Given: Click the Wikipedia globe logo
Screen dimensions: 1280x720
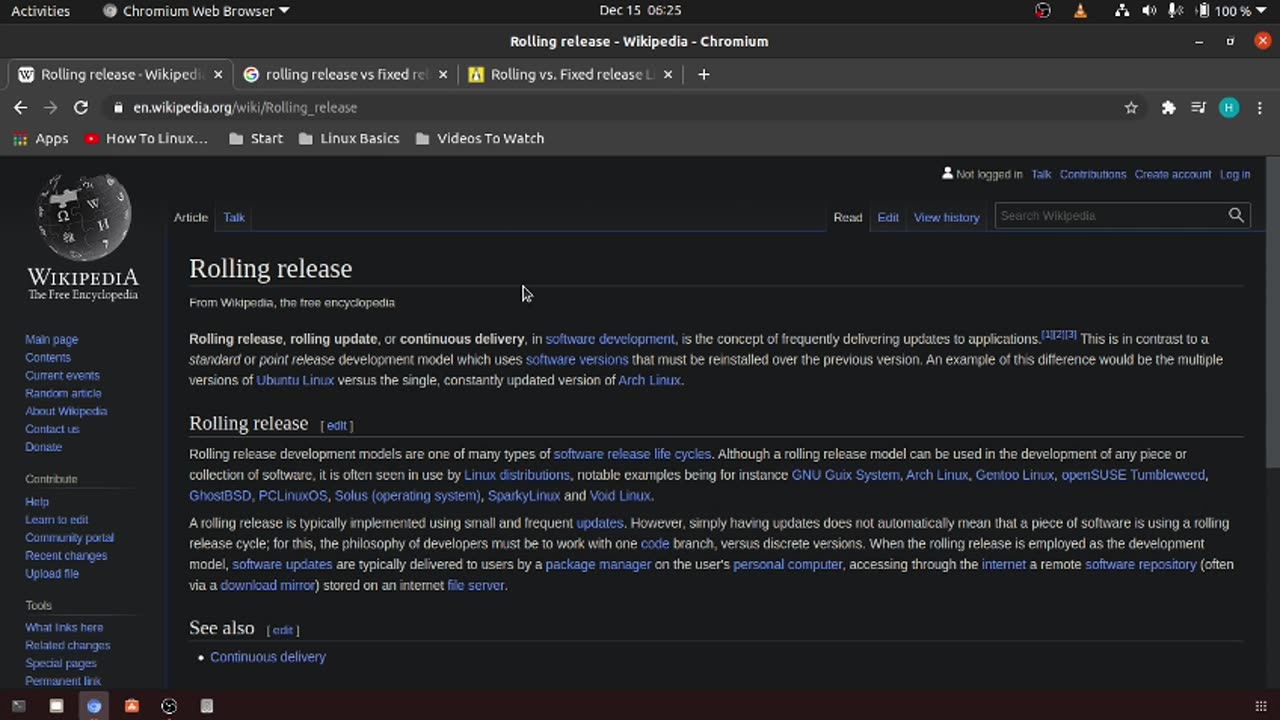Looking at the screenshot, I should click(x=83, y=218).
